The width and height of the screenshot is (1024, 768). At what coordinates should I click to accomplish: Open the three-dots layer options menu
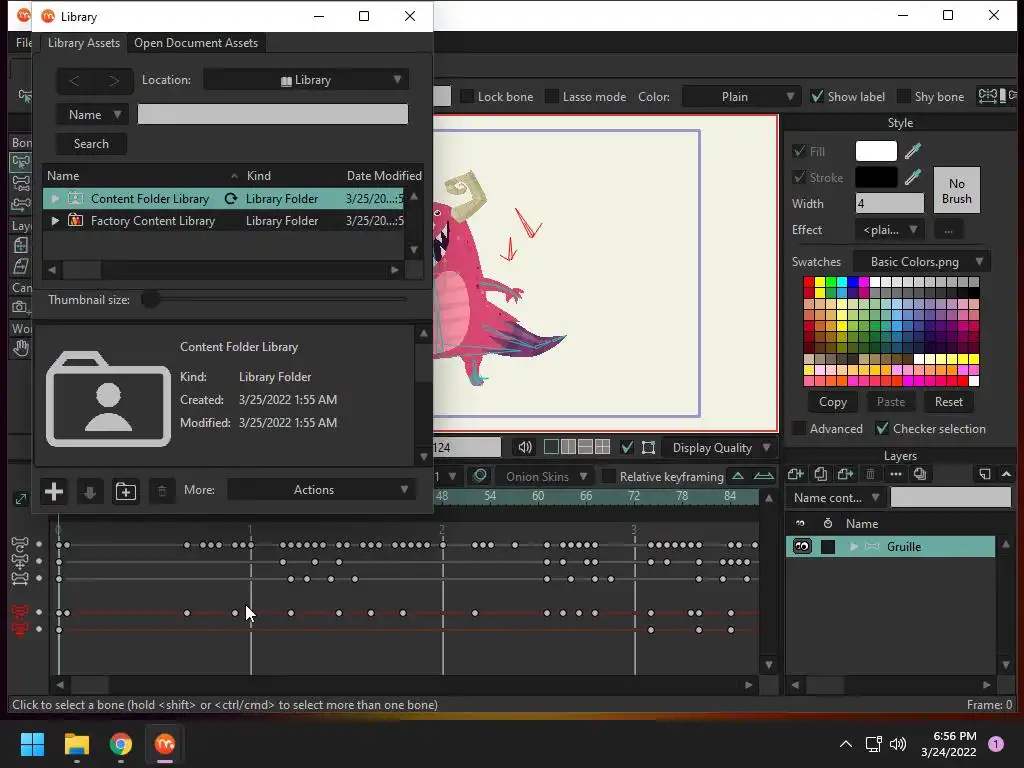(895, 474)
